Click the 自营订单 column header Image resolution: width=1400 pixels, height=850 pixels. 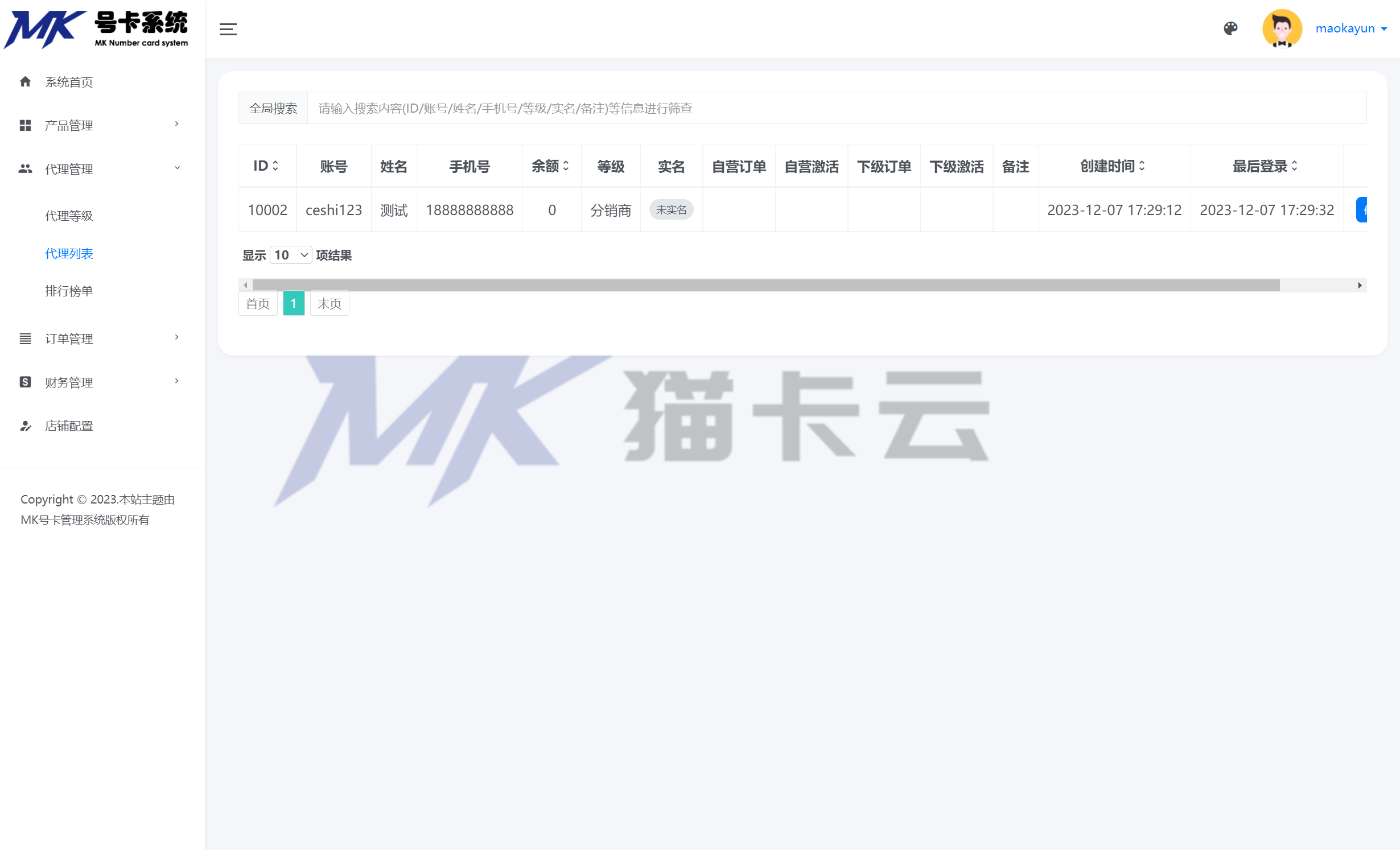pos(739,166)
